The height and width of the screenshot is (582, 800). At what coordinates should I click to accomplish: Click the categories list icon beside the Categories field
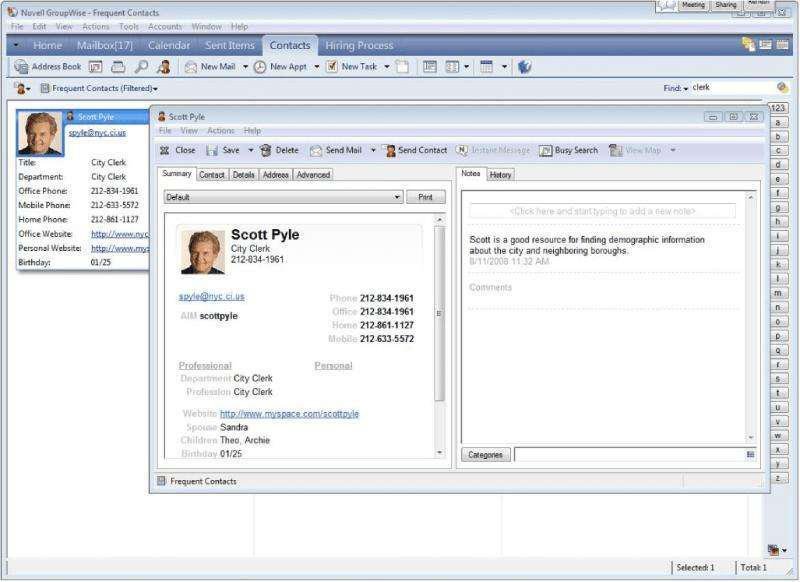pos(751,454)
